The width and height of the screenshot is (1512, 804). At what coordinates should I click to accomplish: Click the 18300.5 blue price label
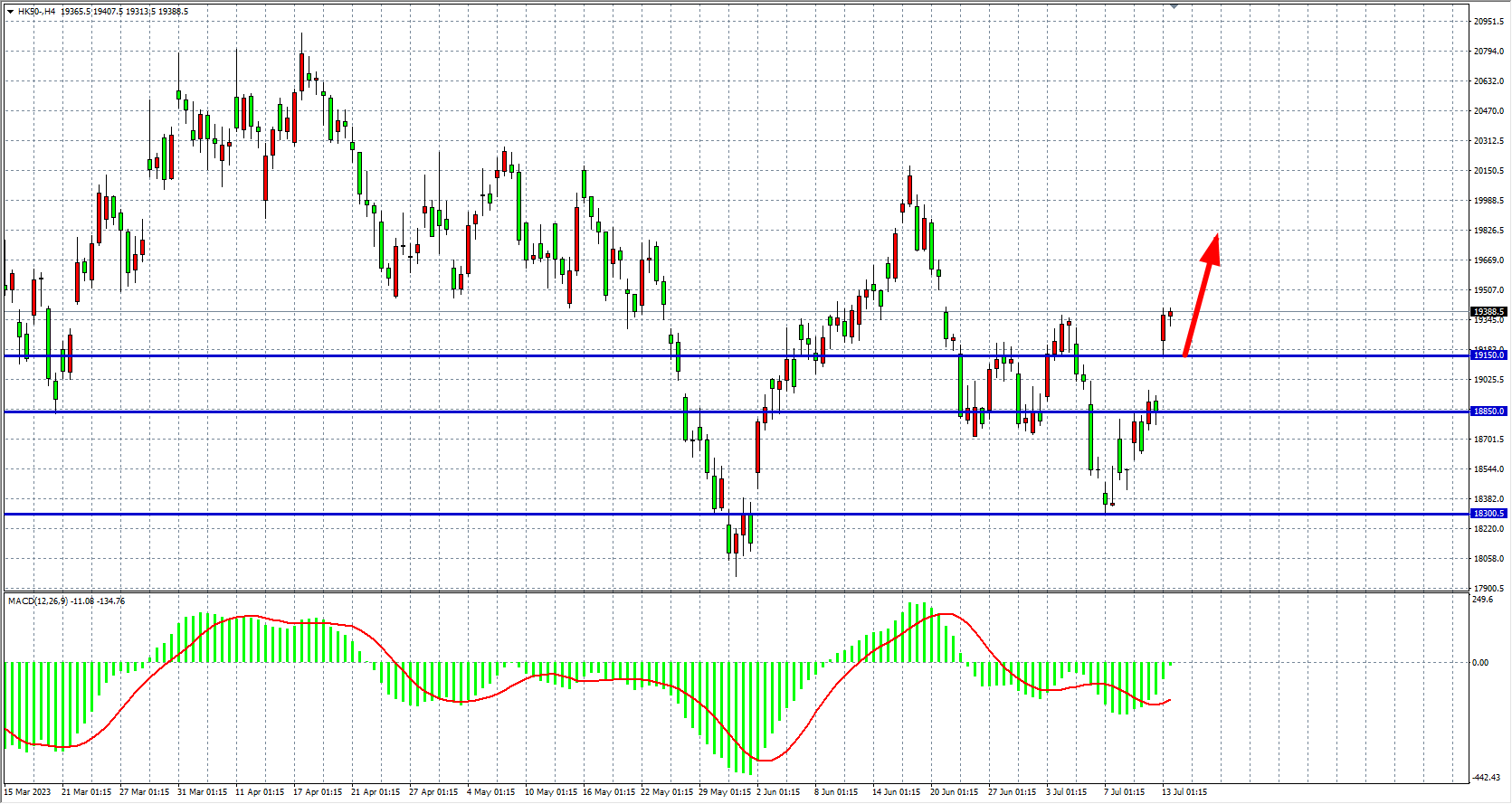click(x=1488, y=514)
